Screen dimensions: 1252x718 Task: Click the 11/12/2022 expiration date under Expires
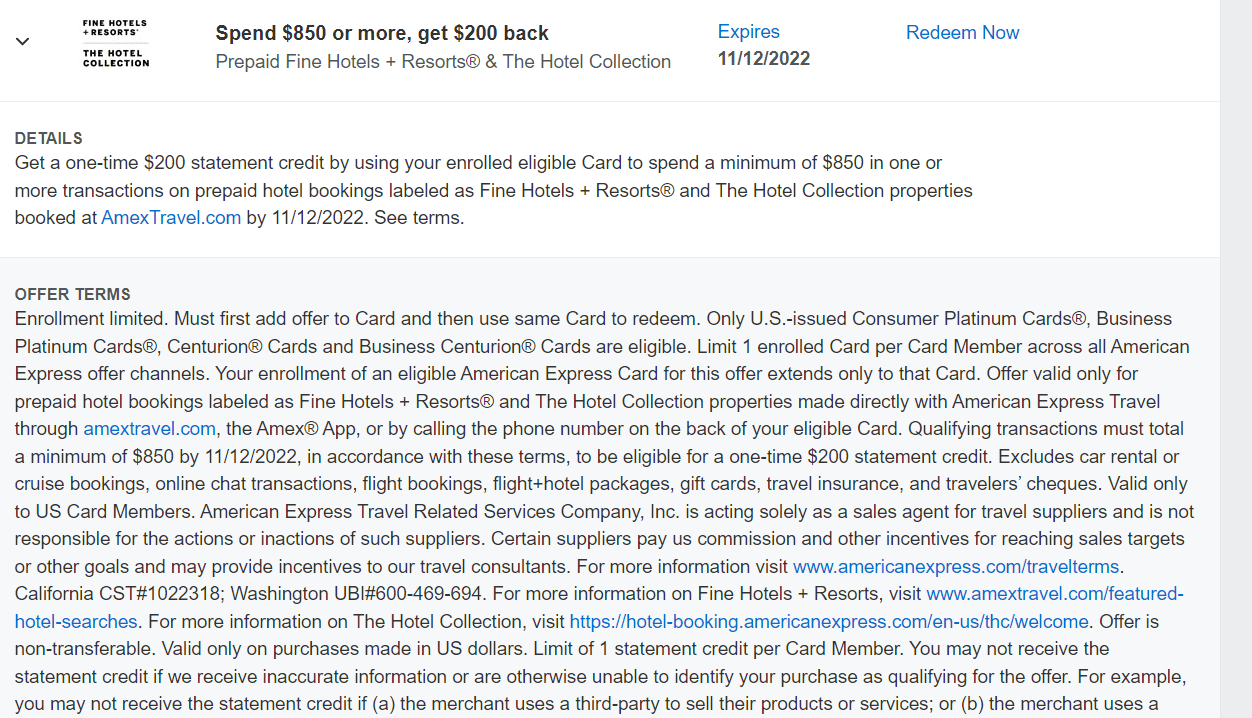(764, 59)
